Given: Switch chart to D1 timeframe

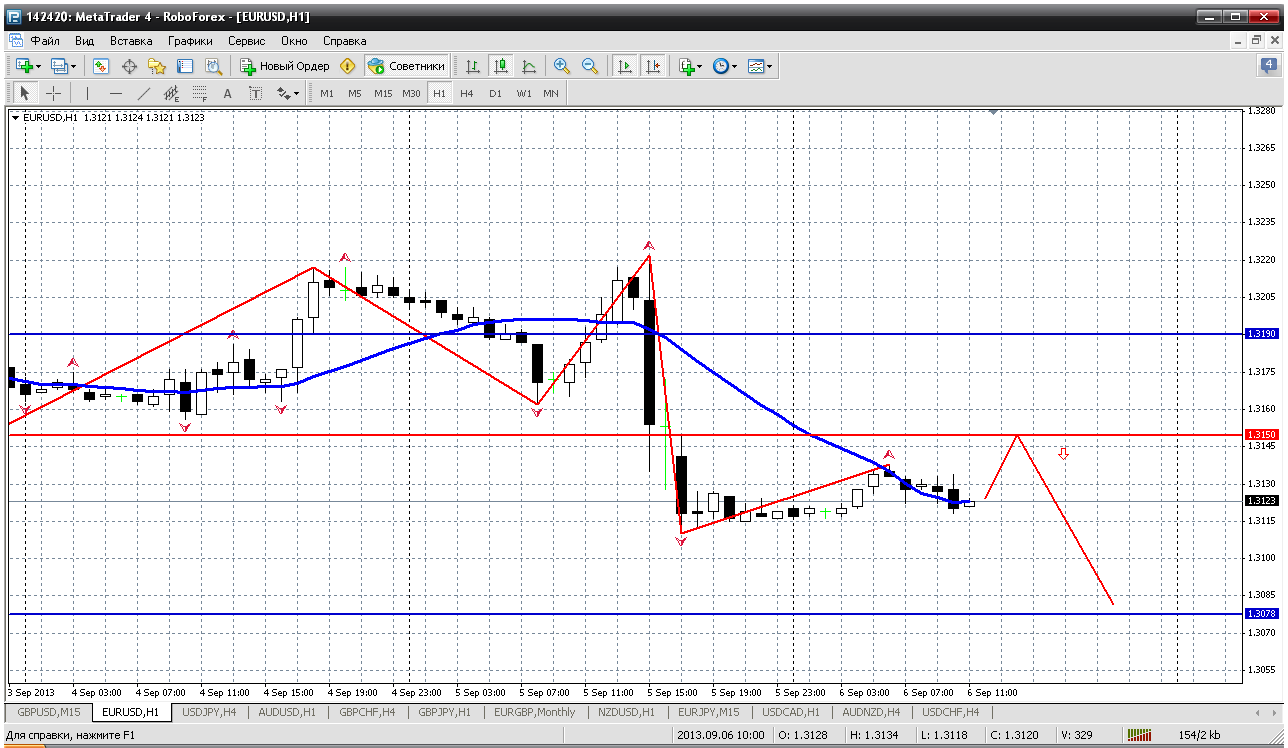Looking at the screenshot, I should tap(495, 93).
